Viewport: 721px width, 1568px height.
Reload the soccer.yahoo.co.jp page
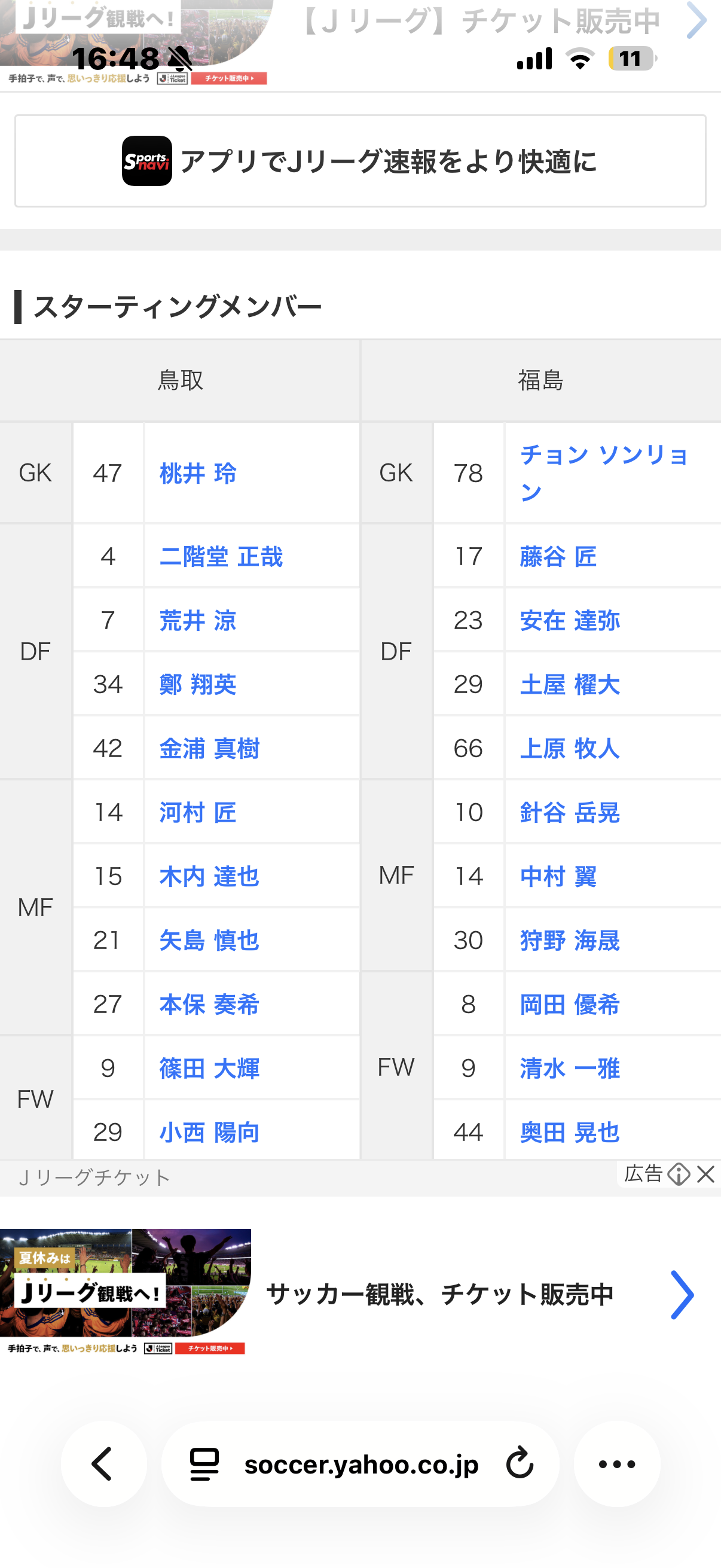pos(519,1464)
